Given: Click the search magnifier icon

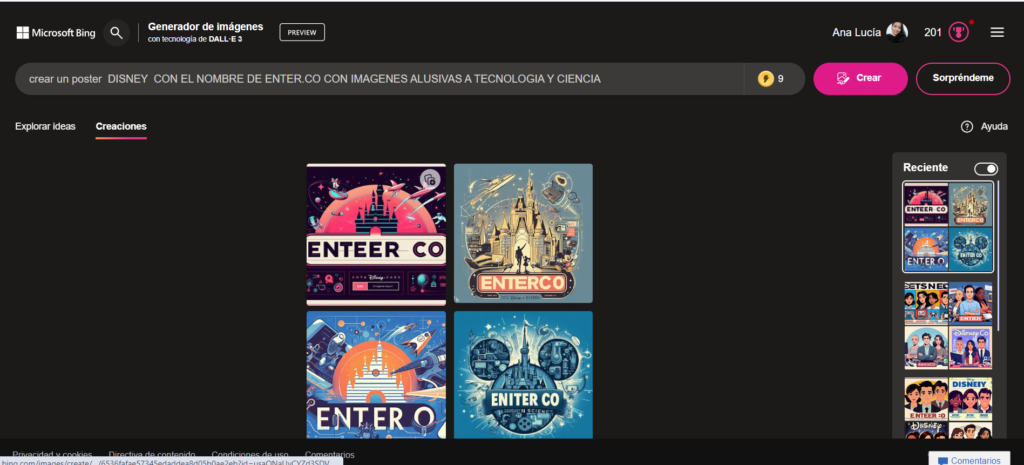Looking at the screenshot, I should (x=116, y=33).
